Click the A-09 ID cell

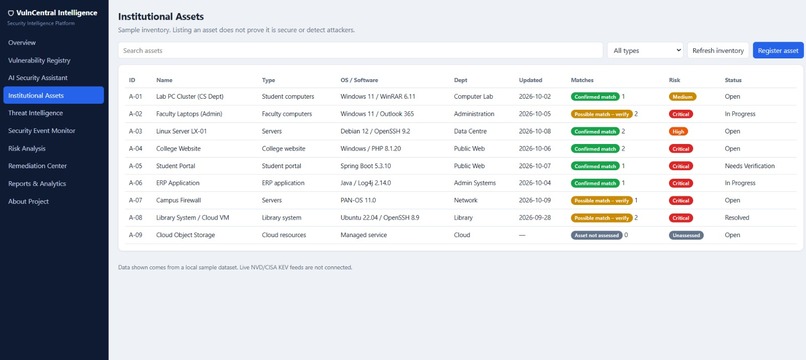(x=135, y=235)
